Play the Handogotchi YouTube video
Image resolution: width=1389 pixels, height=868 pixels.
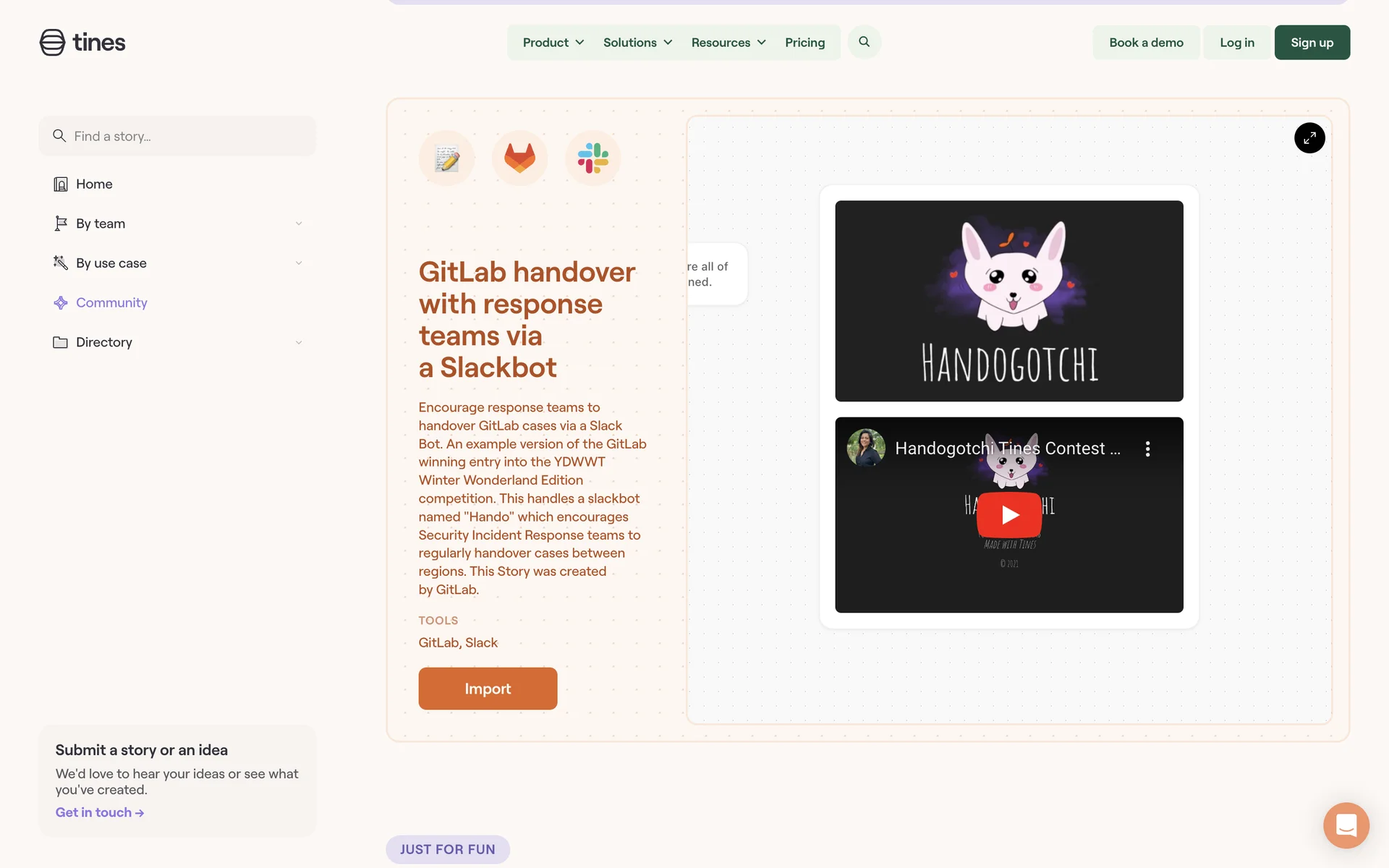point(1009,514)
